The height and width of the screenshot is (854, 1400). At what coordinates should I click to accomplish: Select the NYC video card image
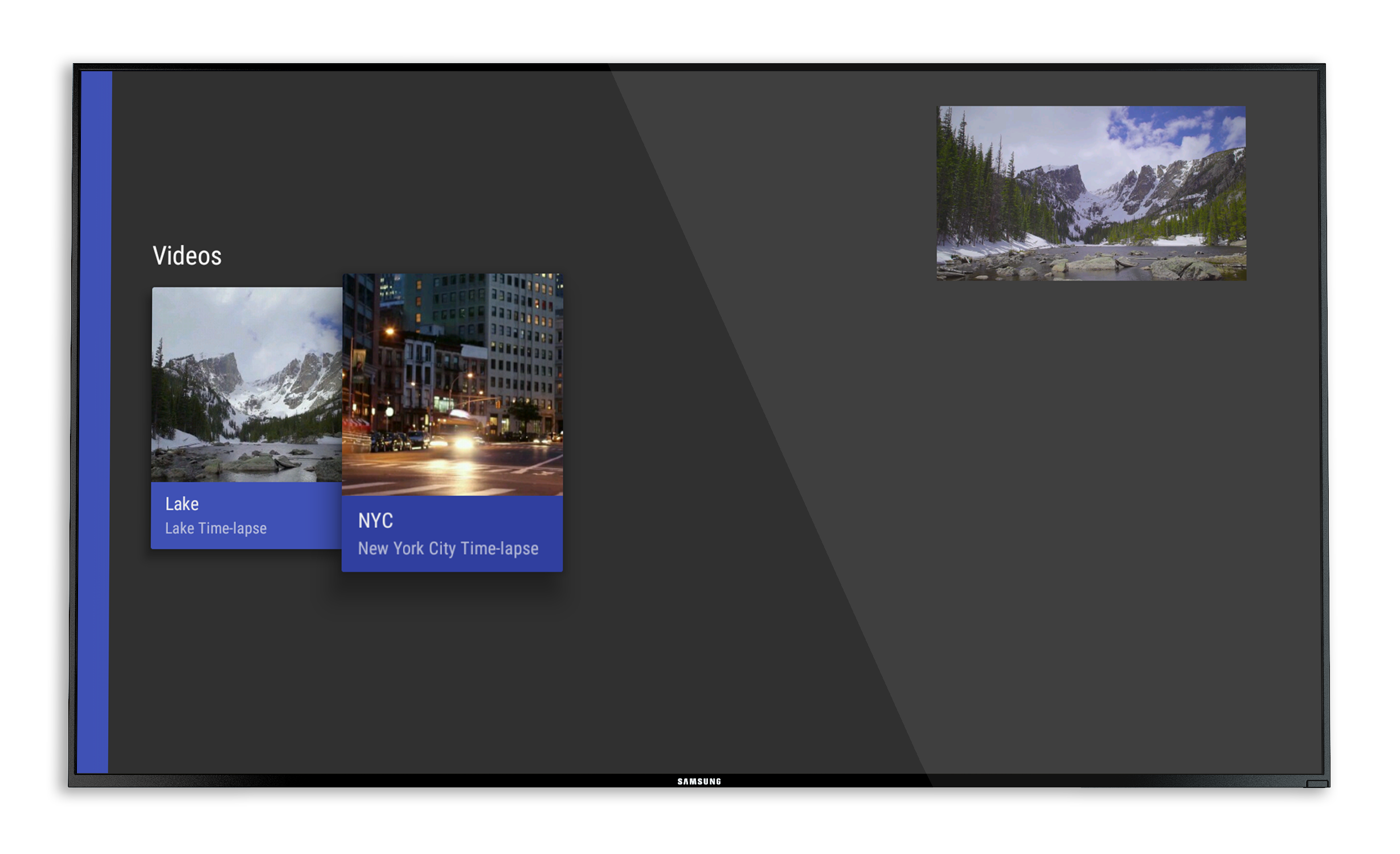tap(452, 385)
